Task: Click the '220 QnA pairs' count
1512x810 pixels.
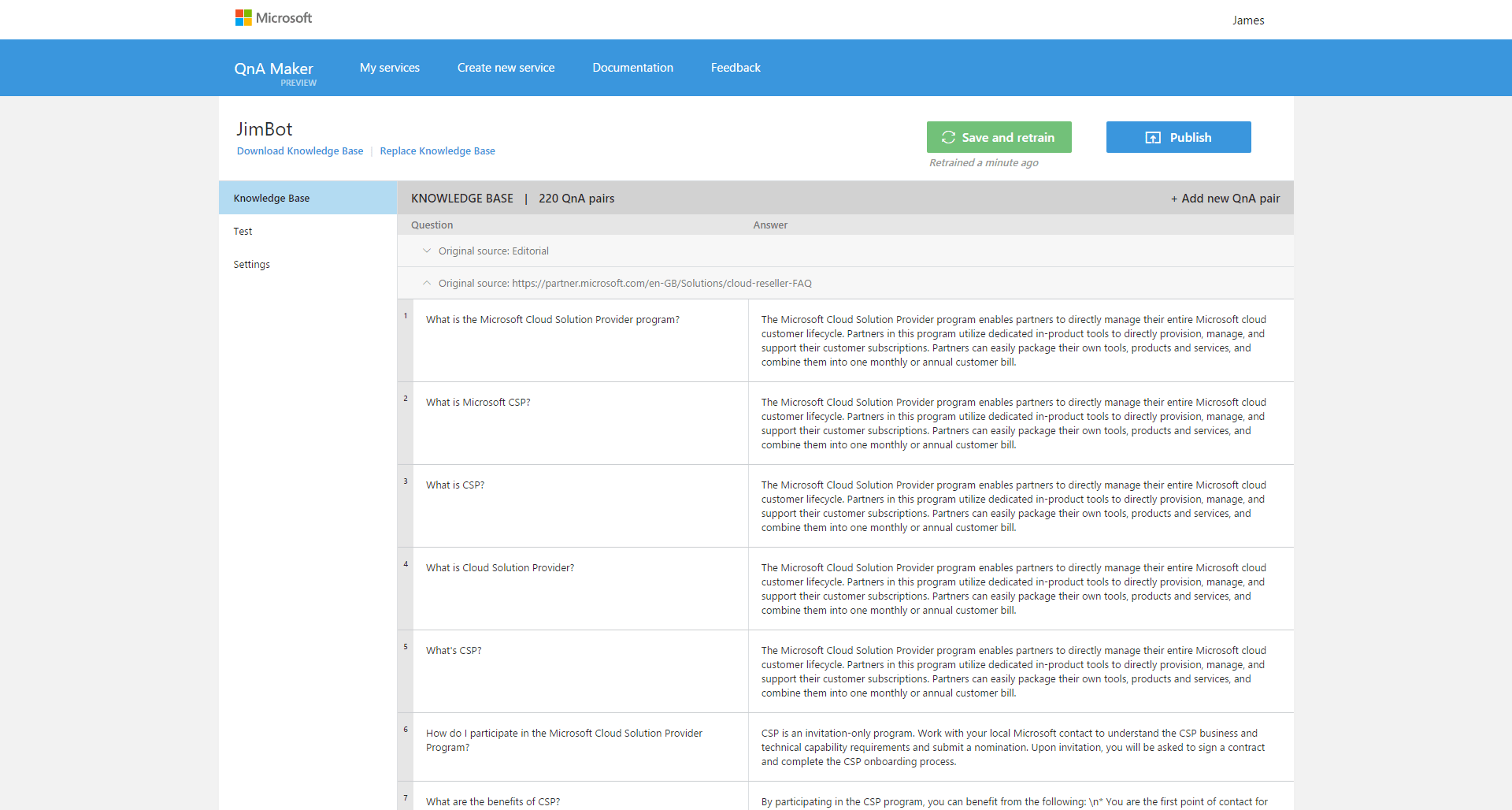Action: (x=576, y=198)
